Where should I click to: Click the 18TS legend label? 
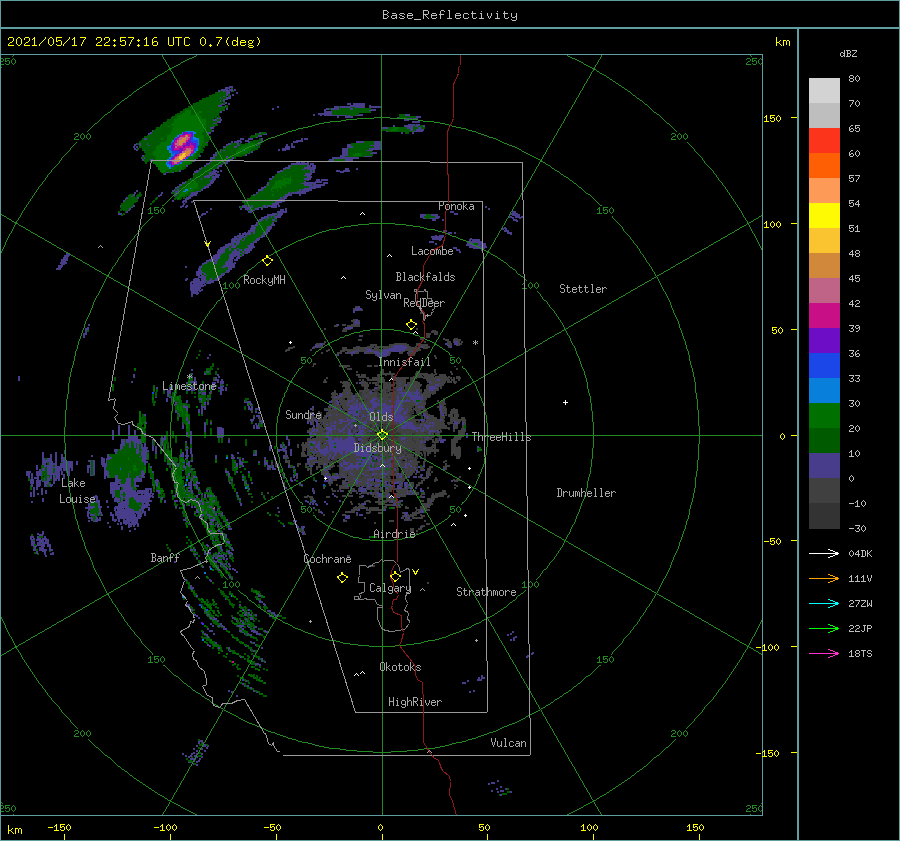pyautogui.click(x=860, y=653)
